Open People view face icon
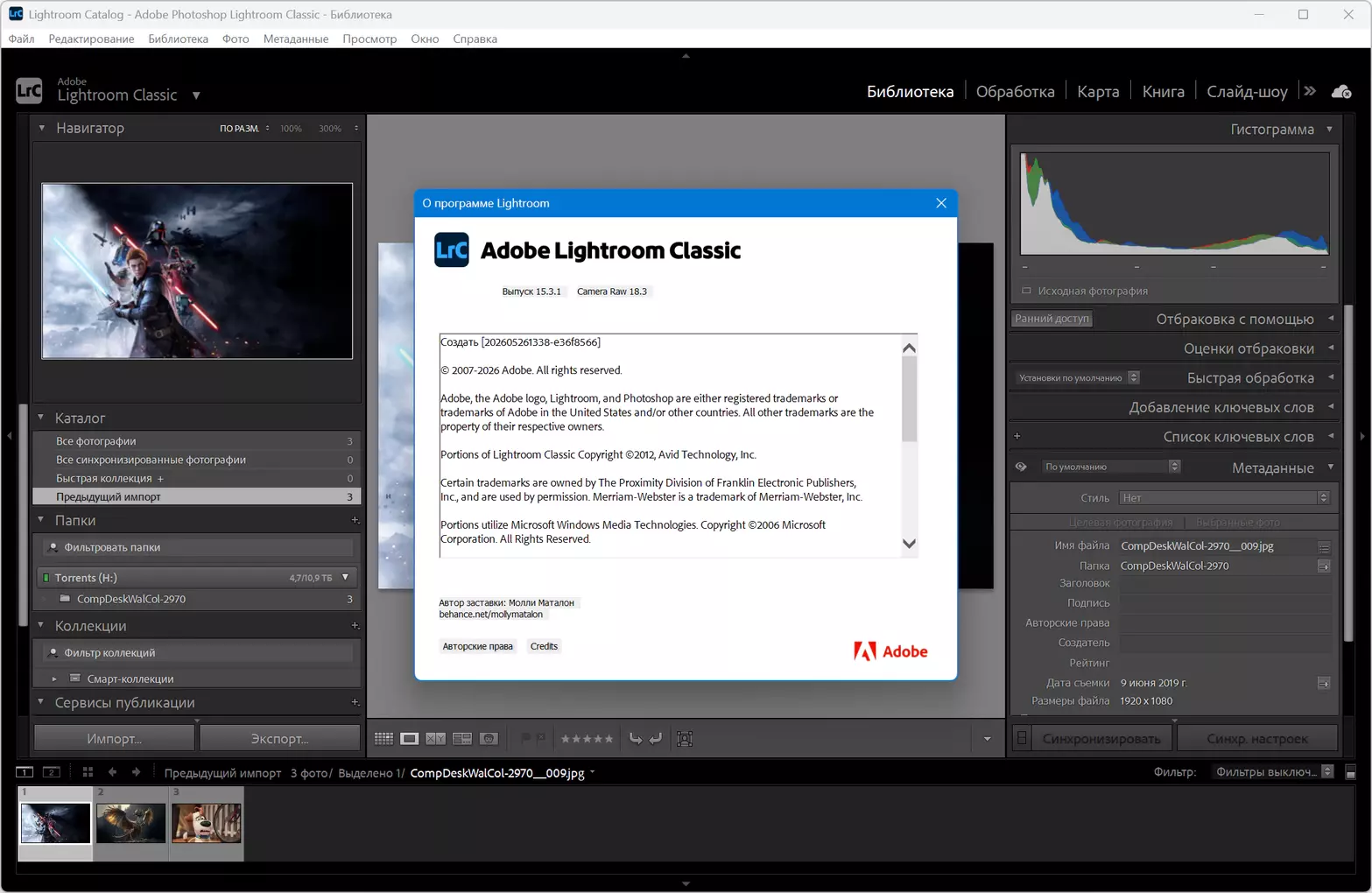The height and width of the screenshot is (893, 1372). coord(489,739)
